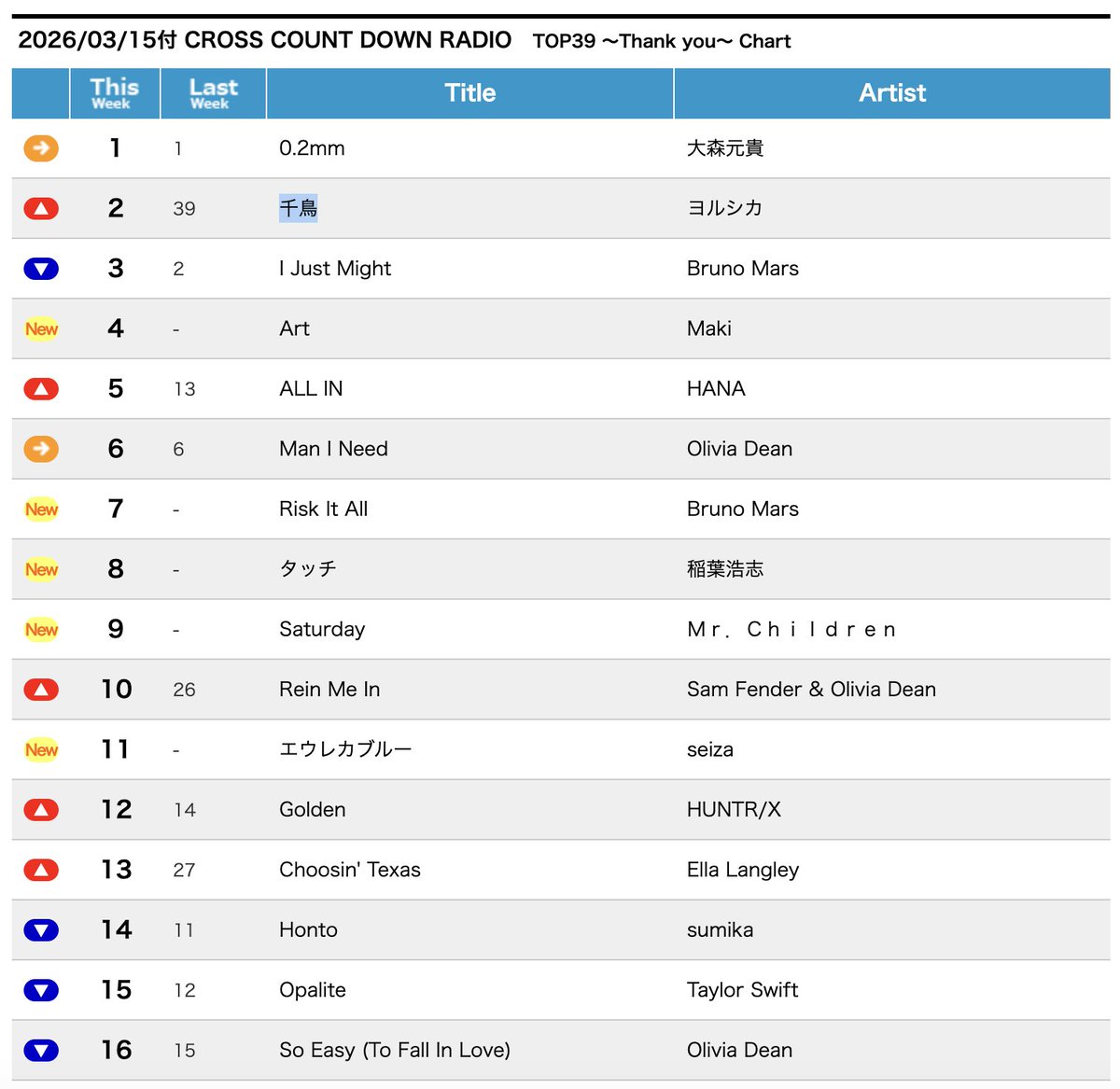Click the TOP39 Thank you Chart subtitle
Screen dimensions: 1120x1089
(x=662, y=41)
